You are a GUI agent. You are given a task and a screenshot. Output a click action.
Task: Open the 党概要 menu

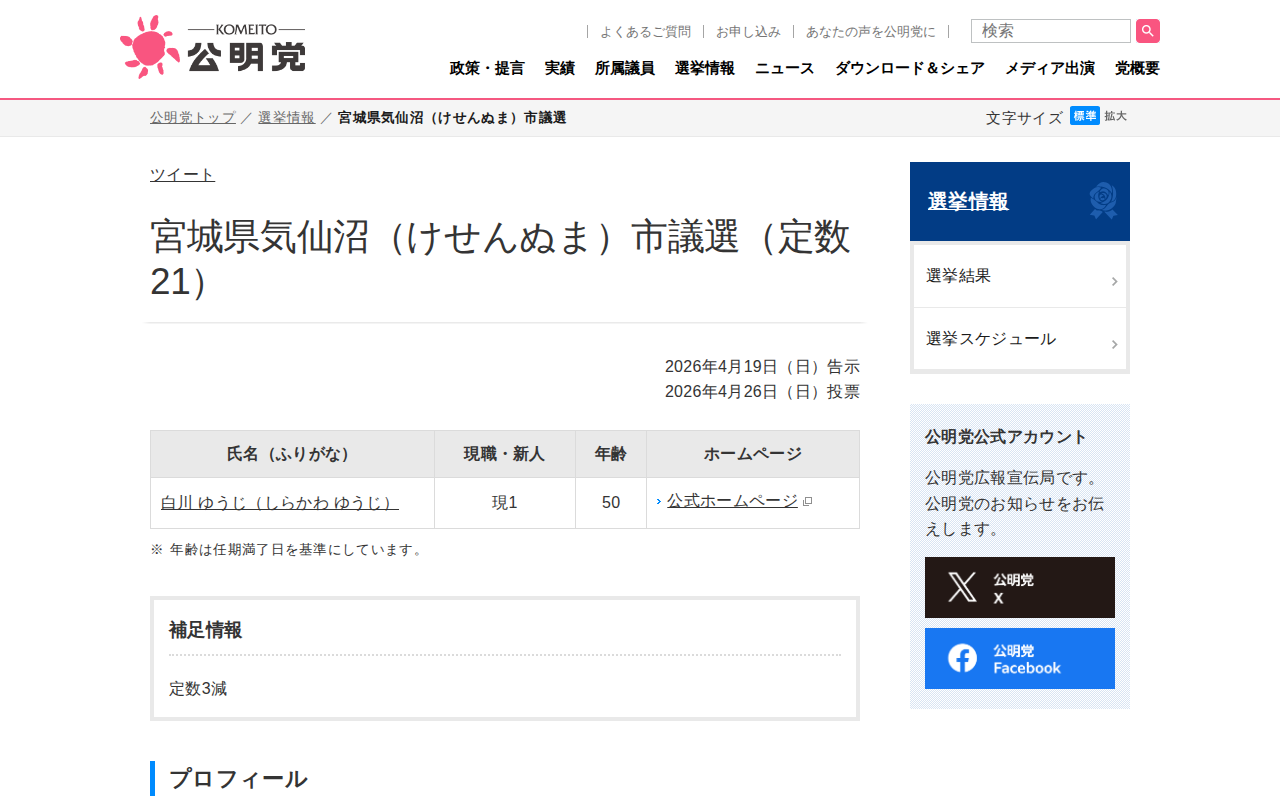1137,68
